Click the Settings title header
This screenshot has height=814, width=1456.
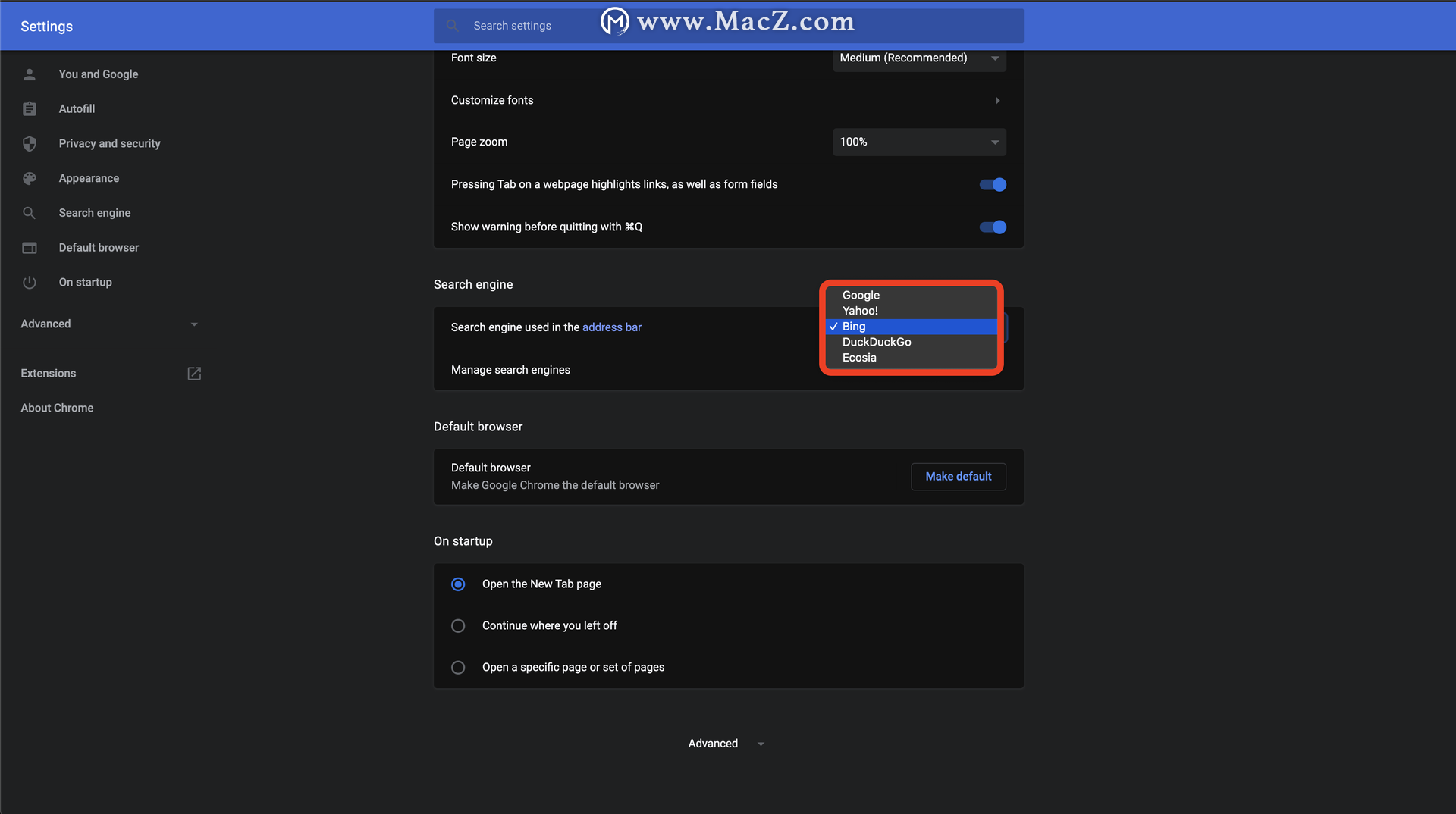point(46,27)
